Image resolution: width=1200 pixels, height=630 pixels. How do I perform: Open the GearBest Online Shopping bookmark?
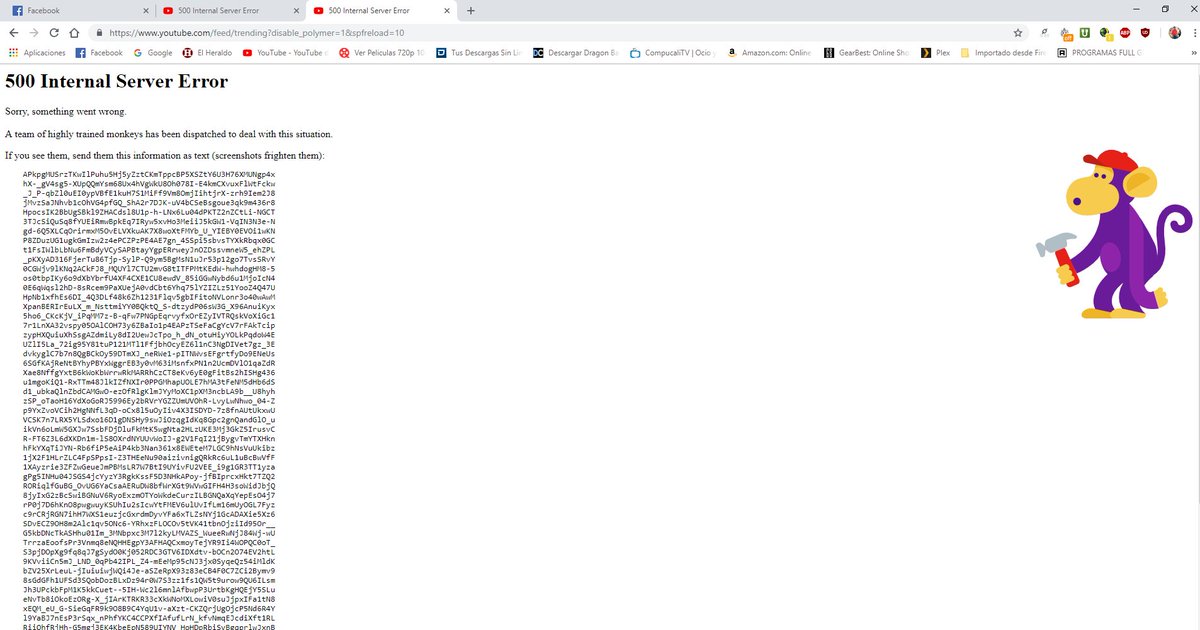tap(867, 53)
